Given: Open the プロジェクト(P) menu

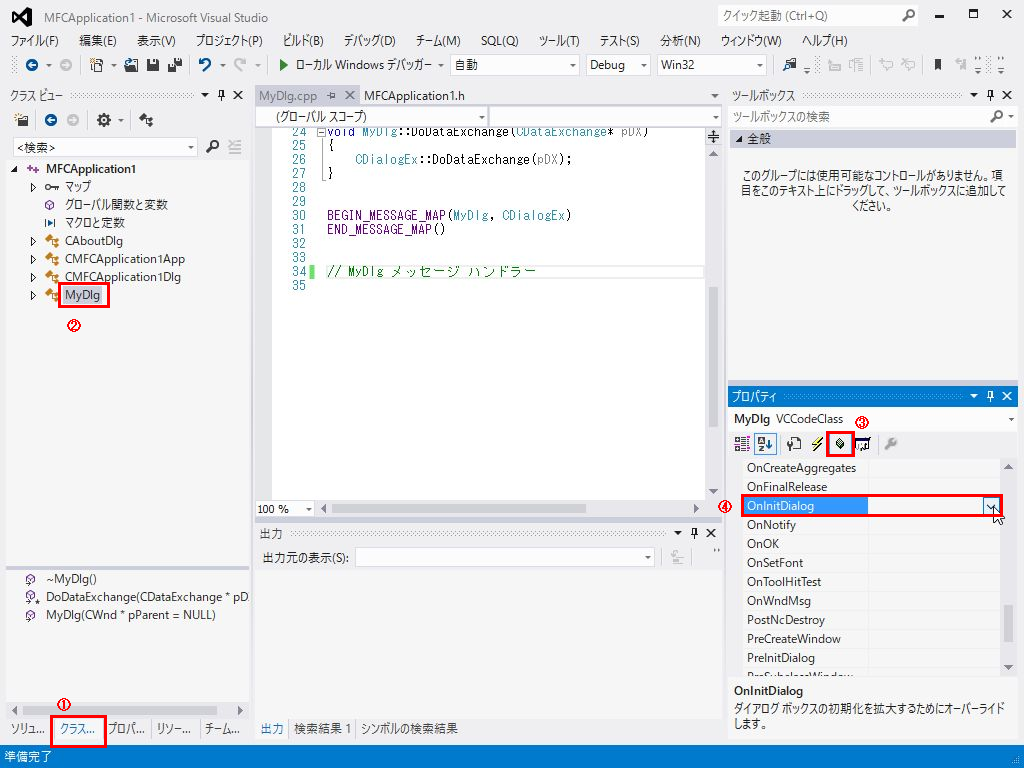Looking at the screenshot, I should pyautogui.click(x=229, y=40).
